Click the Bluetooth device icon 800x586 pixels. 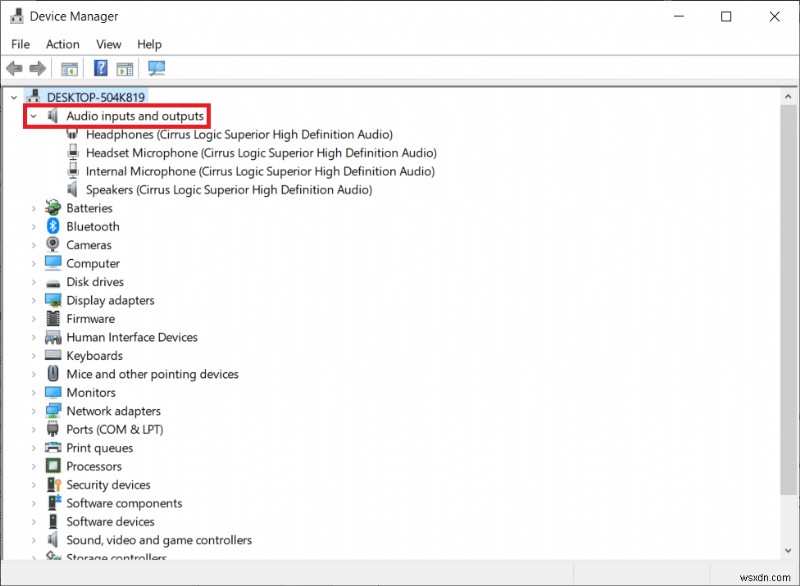point(52,226)
